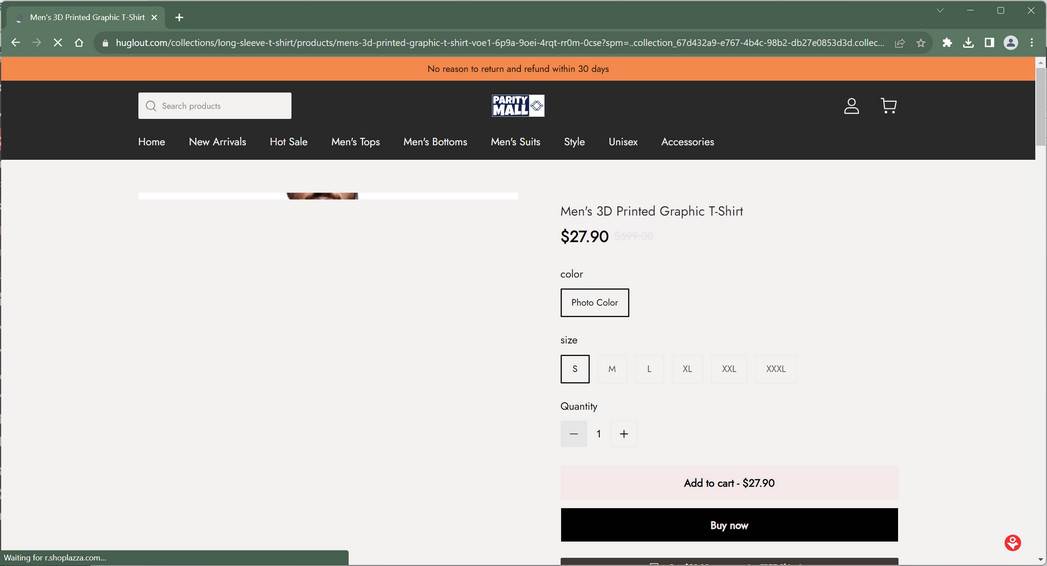Select size XL
1047x566 pixels.
click(x=687, y=369)
